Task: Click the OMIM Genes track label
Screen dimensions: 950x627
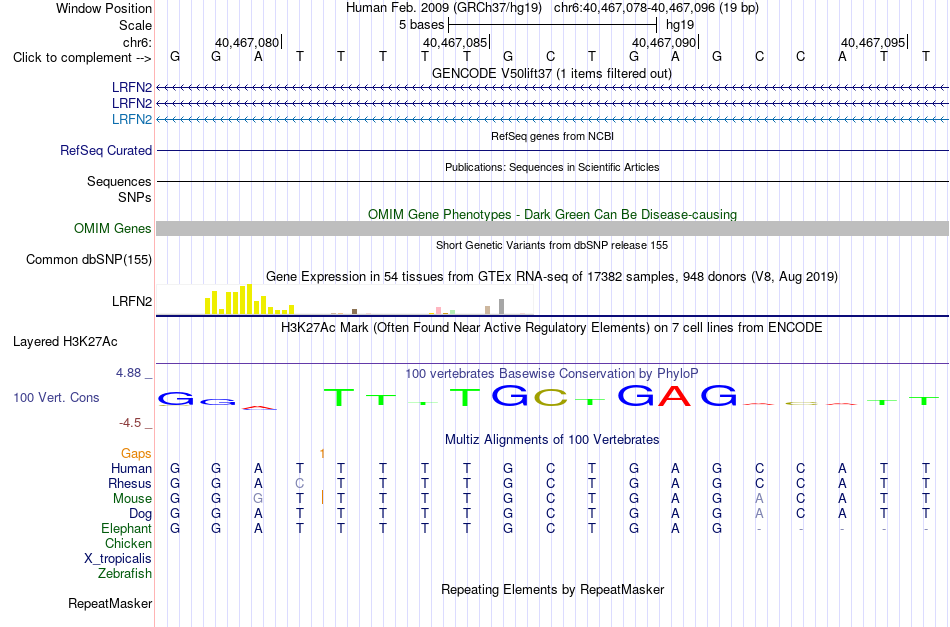Action: [x=113, y=228]
